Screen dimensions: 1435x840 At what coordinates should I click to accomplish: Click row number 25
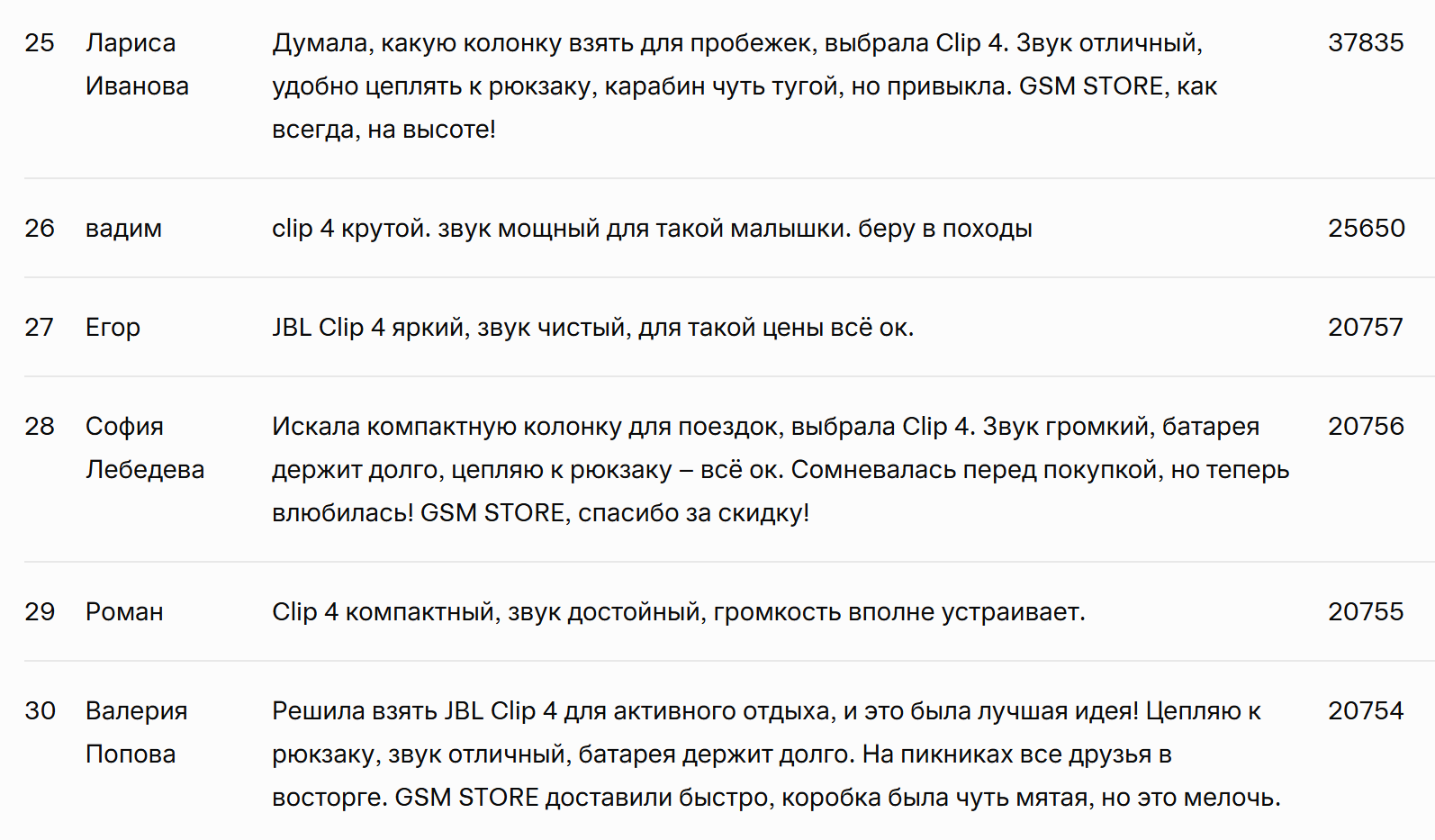[40, 43]
